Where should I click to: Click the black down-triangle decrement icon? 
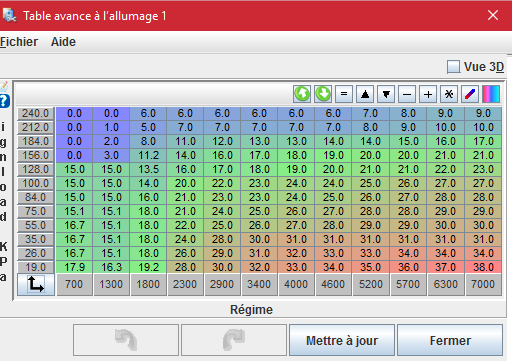(x=386, y=94)
